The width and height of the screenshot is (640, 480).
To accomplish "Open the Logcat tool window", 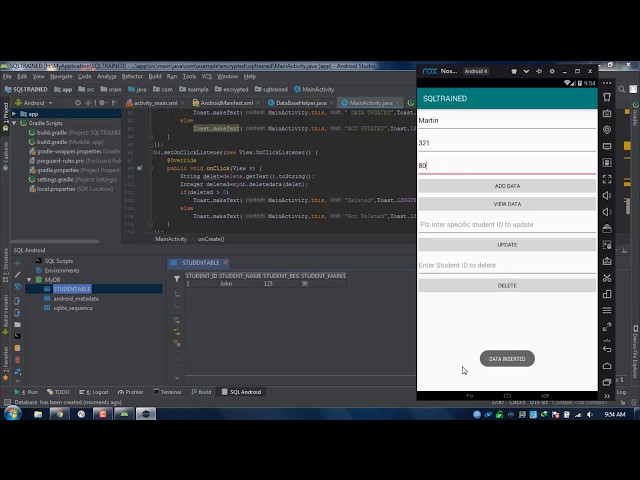I will click(x=93, y=392).
